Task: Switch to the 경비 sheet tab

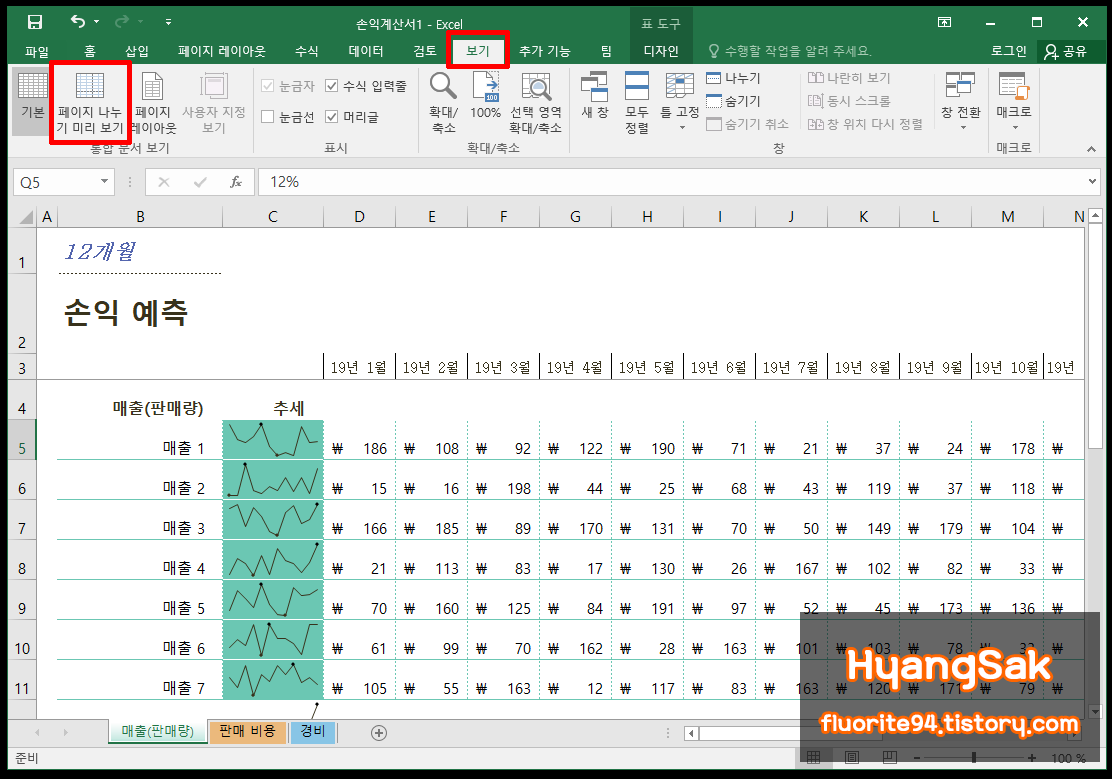Action: [x=313, y=731]
